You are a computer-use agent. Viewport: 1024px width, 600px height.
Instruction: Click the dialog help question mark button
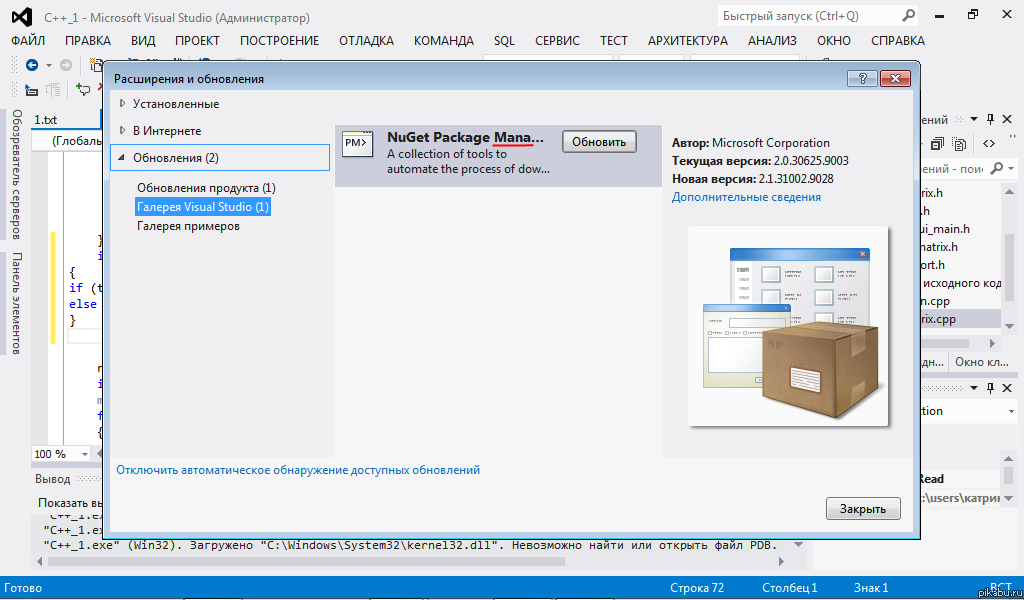click(x=861, y=78)
